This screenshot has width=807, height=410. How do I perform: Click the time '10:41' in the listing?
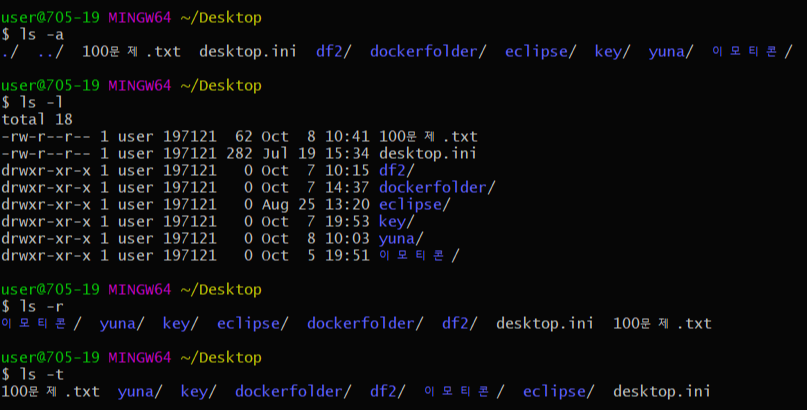coord(347,136)
